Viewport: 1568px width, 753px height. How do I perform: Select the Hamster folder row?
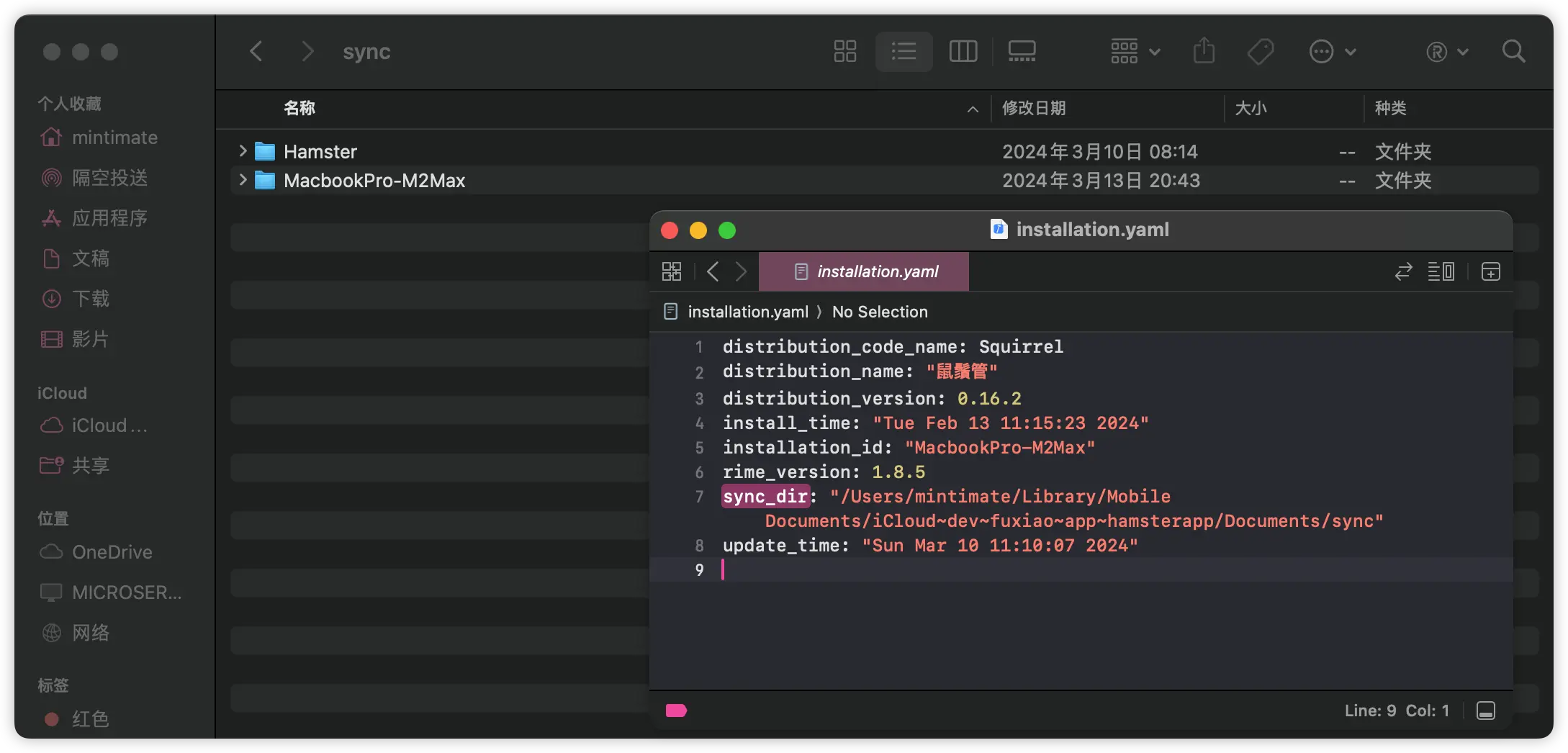tap(884, 151)
